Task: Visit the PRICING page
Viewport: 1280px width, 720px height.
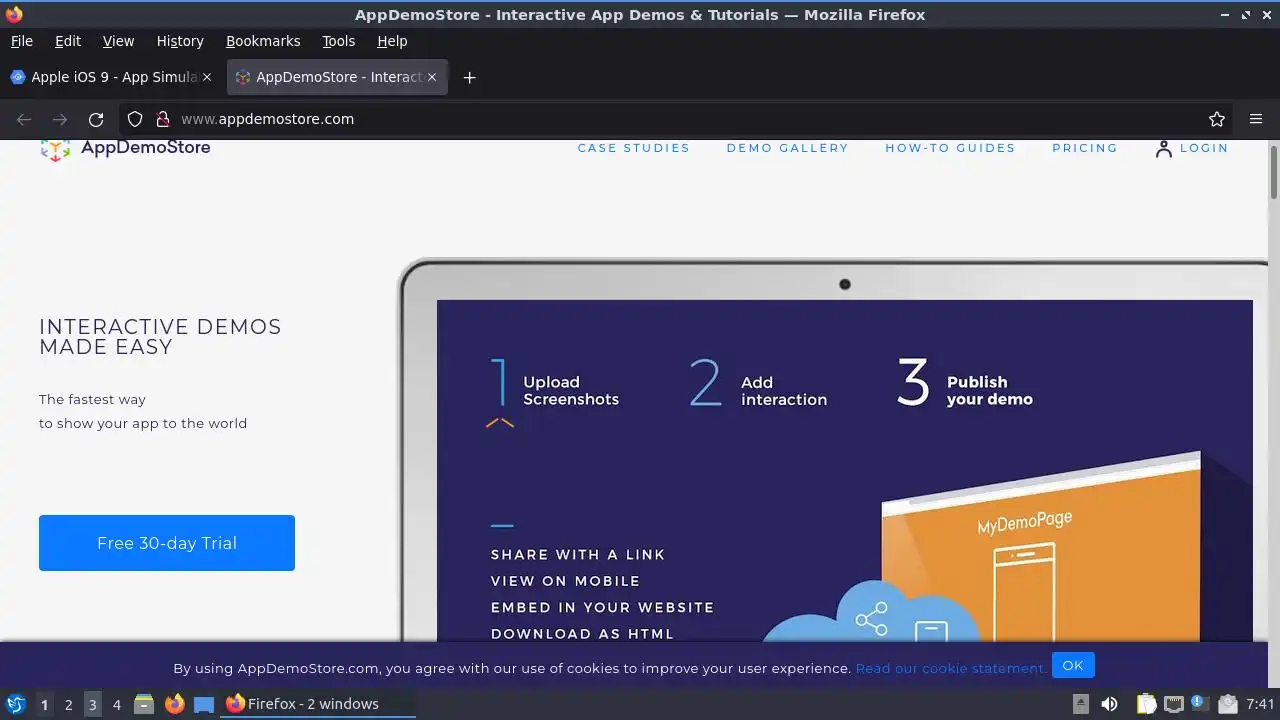Action: (1085, 148)
